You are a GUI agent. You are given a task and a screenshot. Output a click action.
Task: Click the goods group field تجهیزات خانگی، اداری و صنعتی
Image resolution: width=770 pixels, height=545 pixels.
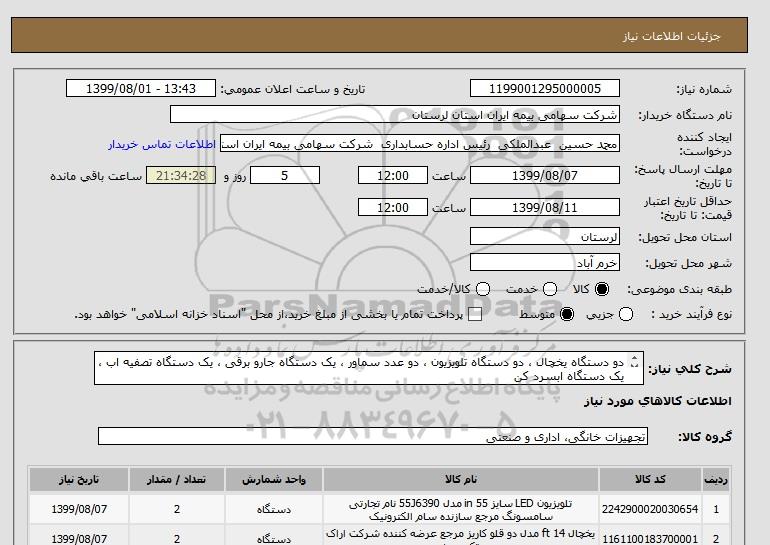coord(373,436)
